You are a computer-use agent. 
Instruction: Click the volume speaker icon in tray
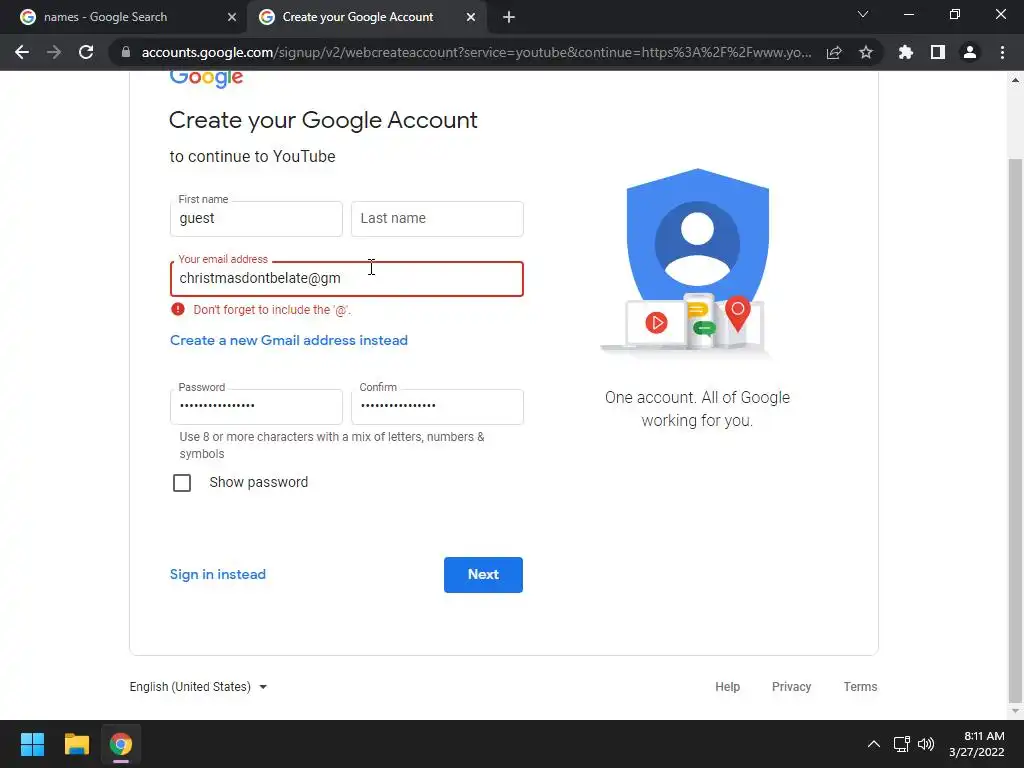[926, 744]
